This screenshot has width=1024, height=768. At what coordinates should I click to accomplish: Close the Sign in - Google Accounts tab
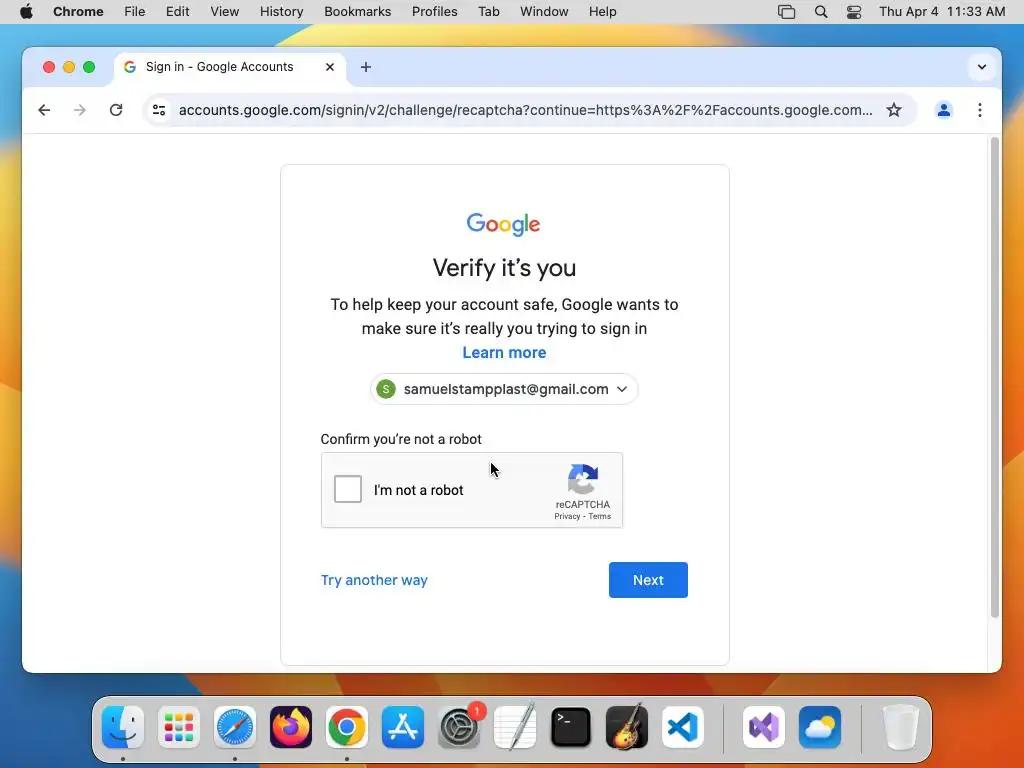coord(330,67)
